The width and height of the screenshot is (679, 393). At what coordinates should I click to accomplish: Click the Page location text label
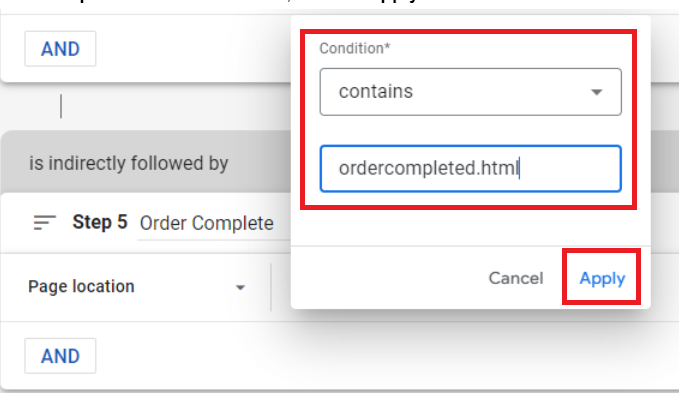click(81, 287)
